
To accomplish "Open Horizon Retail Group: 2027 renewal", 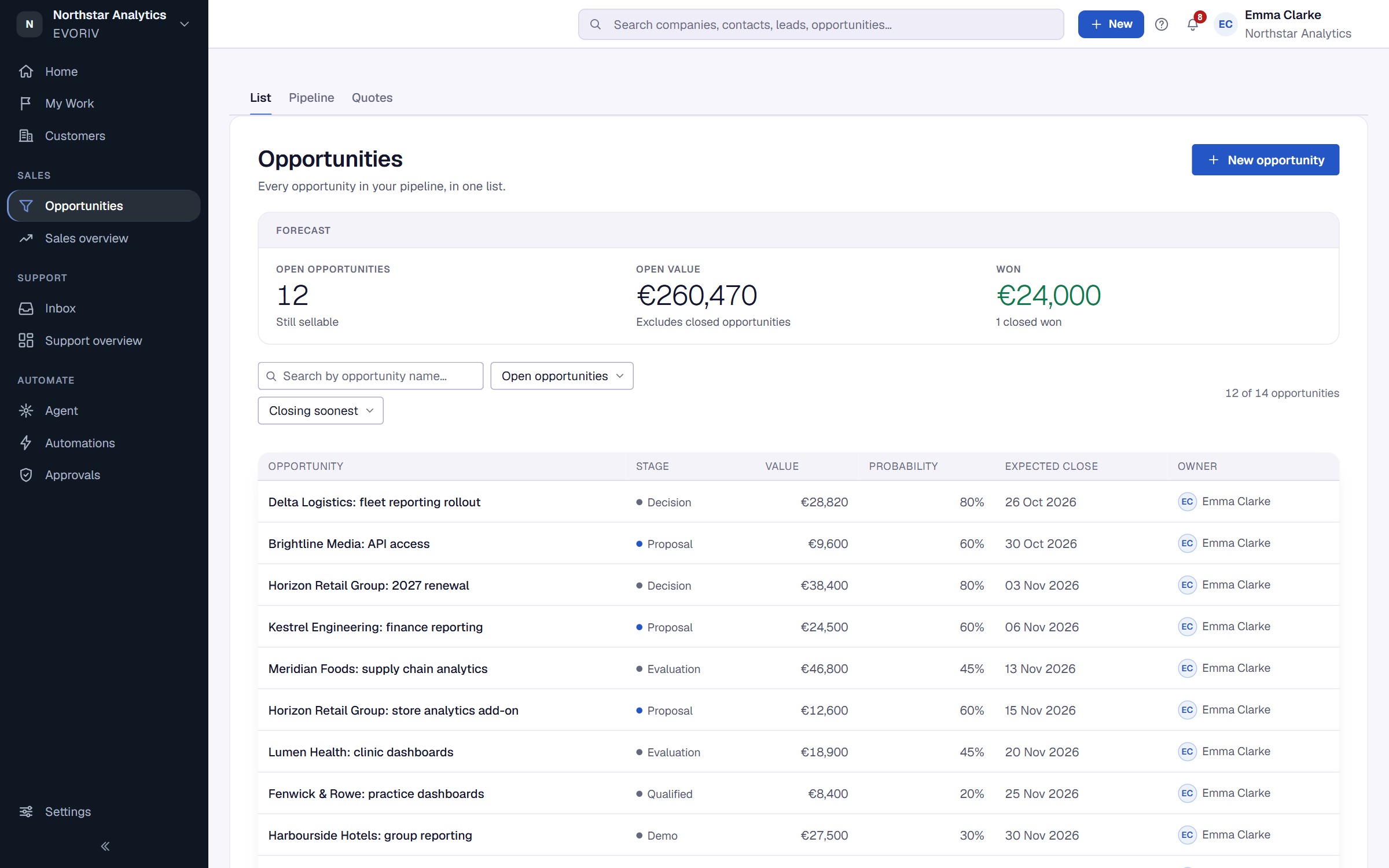I will [369, 586].
